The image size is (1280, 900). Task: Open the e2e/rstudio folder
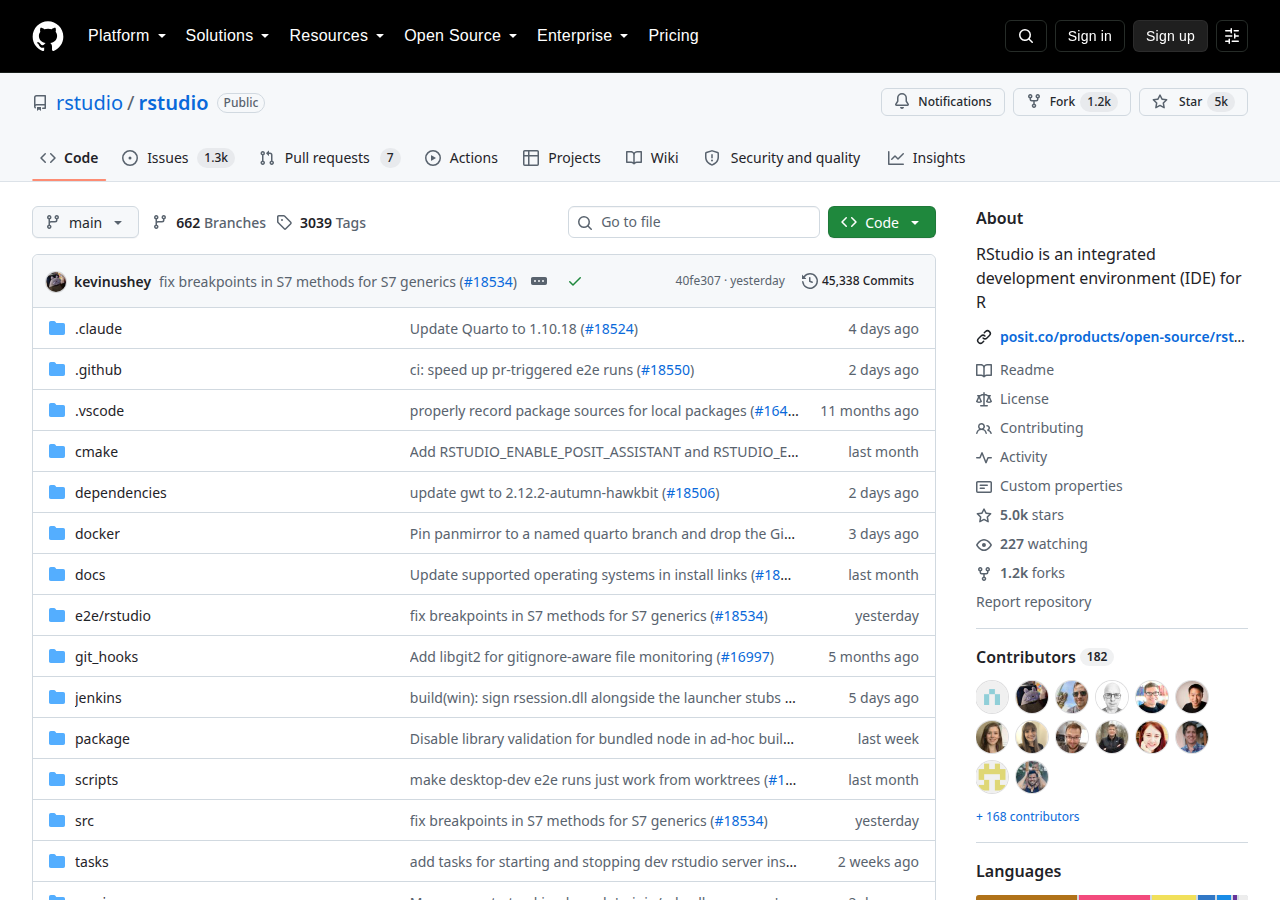pyautogui.click(x=113, y=616)
